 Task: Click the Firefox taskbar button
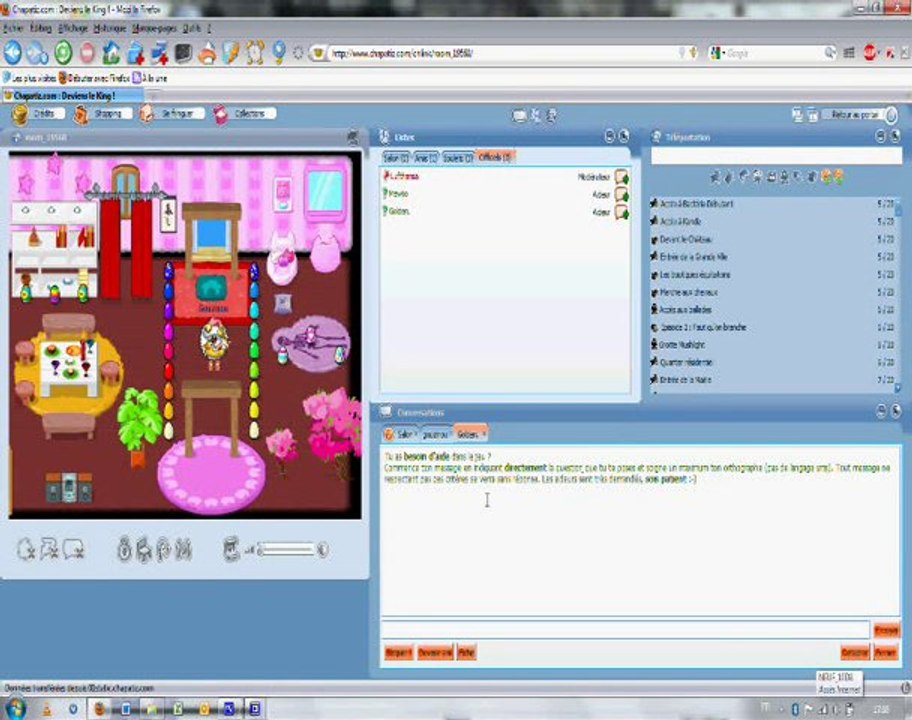point(100,709)
